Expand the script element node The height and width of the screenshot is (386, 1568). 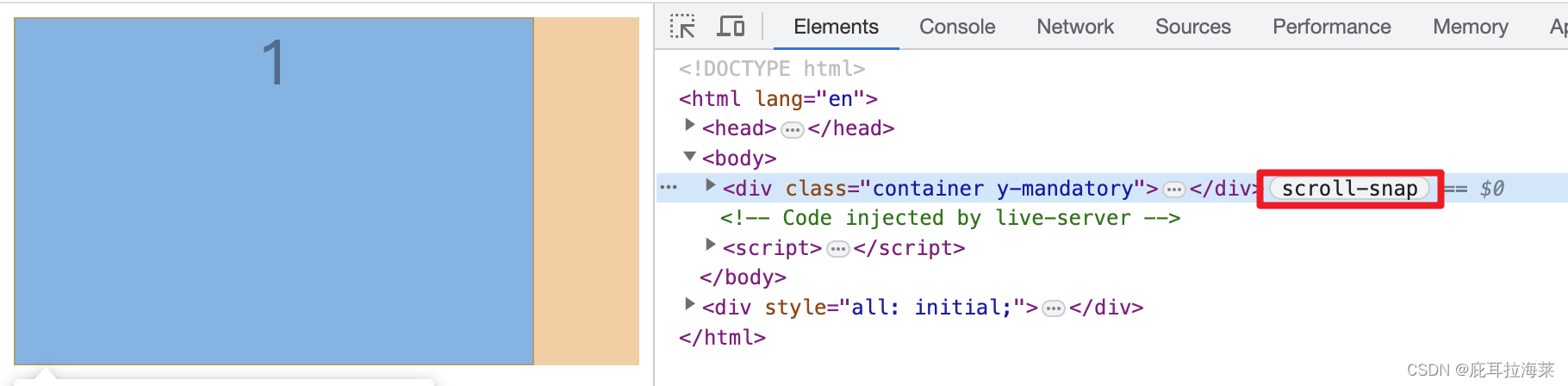(x=710, y=245)
